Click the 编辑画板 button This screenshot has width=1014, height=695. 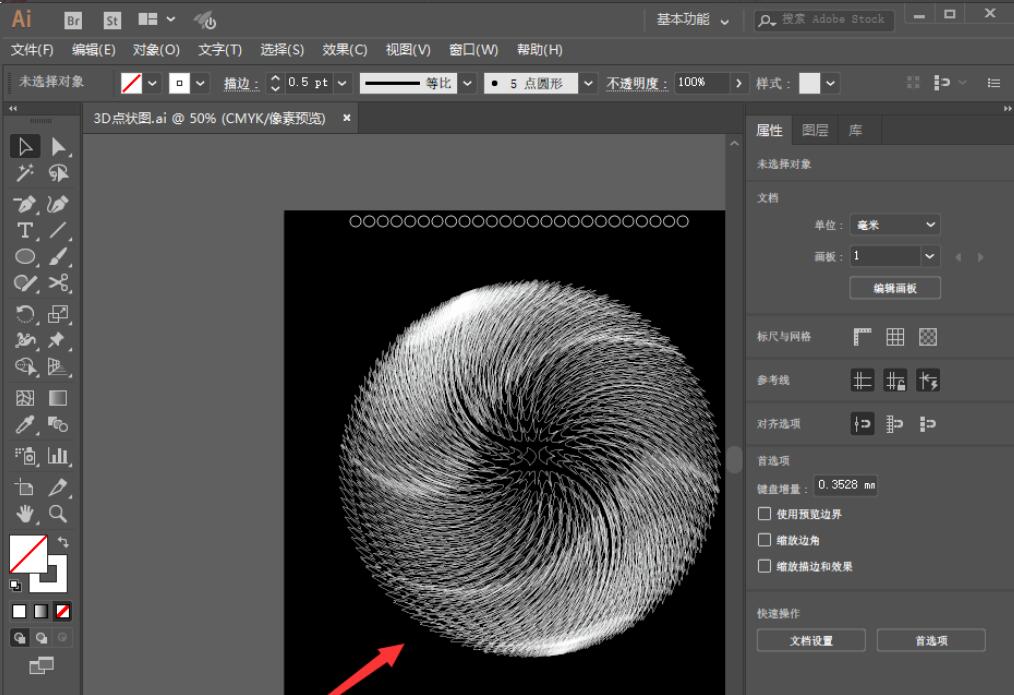pos(895,288)
